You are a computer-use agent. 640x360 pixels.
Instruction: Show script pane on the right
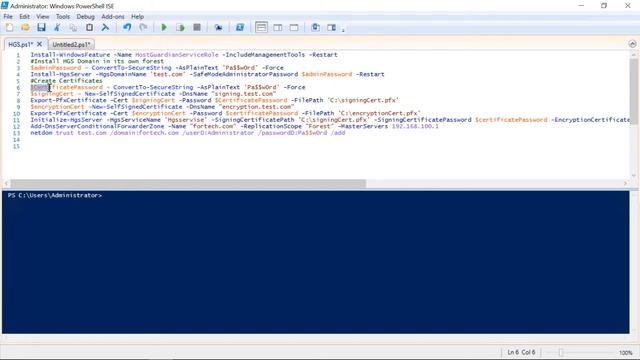[278, 27]
